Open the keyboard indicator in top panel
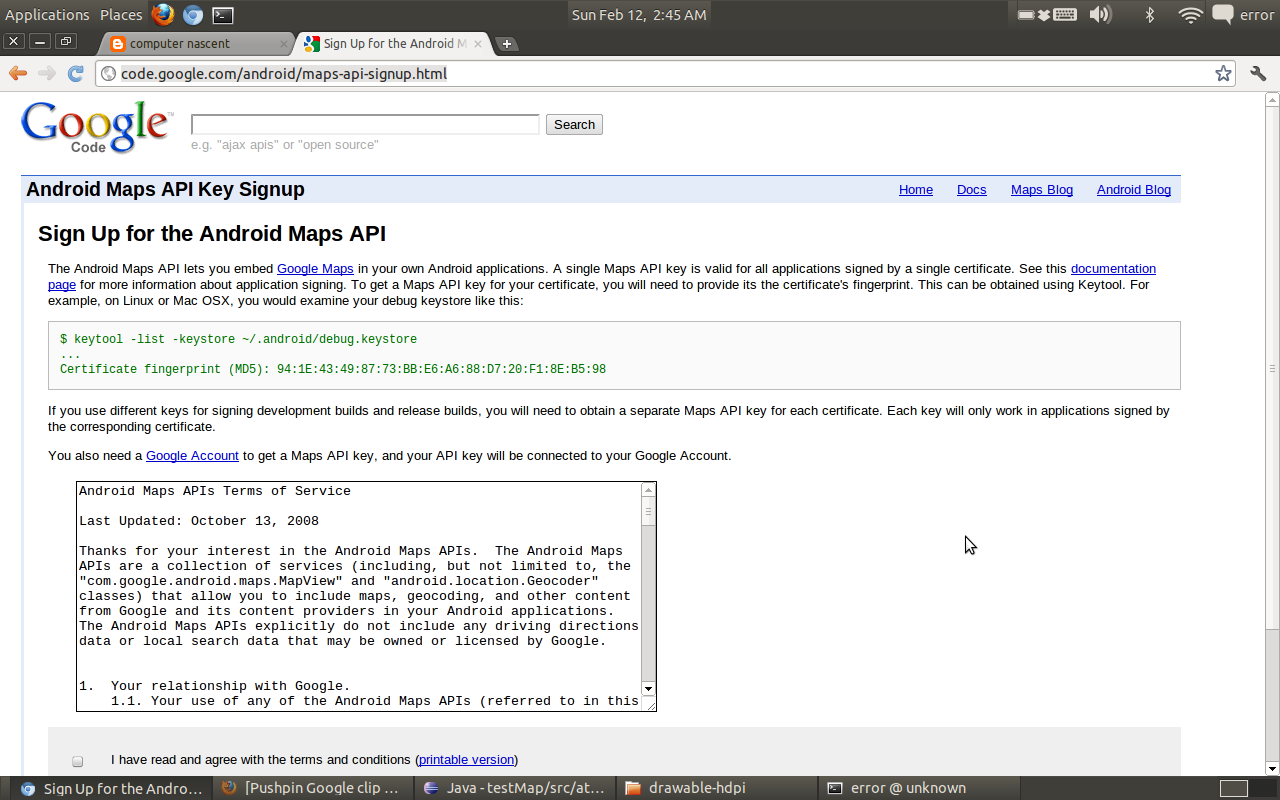1280x800 pixels. 1065,14
